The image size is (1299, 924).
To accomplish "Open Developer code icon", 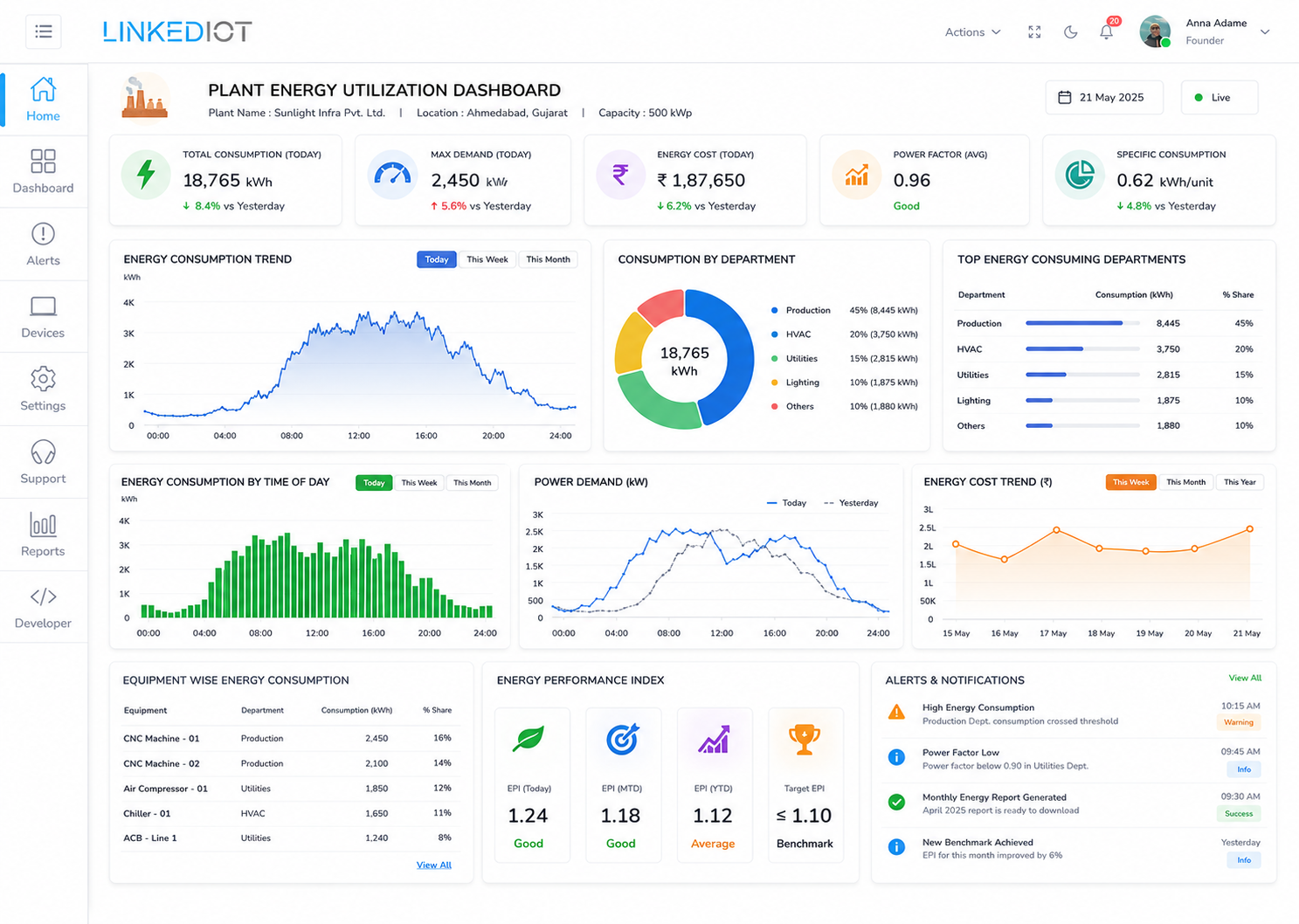I will 43,596.
